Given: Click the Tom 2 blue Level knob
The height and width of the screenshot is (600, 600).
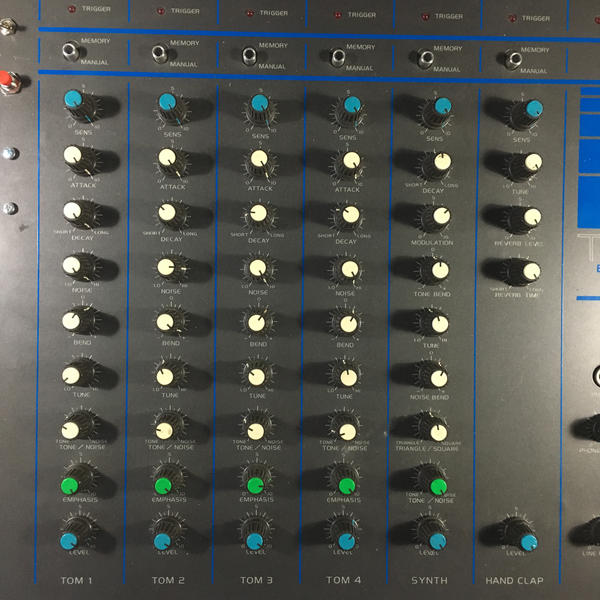Looking at the screenshot, I should 162,541.
